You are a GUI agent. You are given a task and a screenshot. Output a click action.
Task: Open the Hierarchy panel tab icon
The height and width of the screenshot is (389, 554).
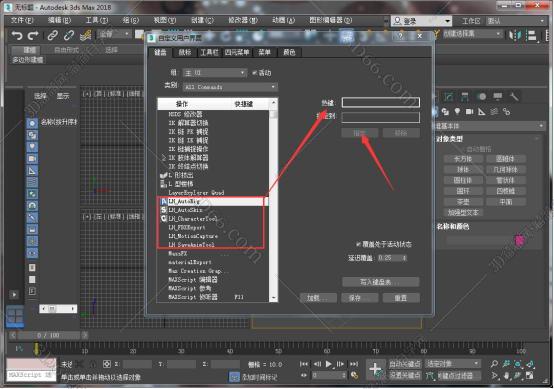click(x=465, y=96)
